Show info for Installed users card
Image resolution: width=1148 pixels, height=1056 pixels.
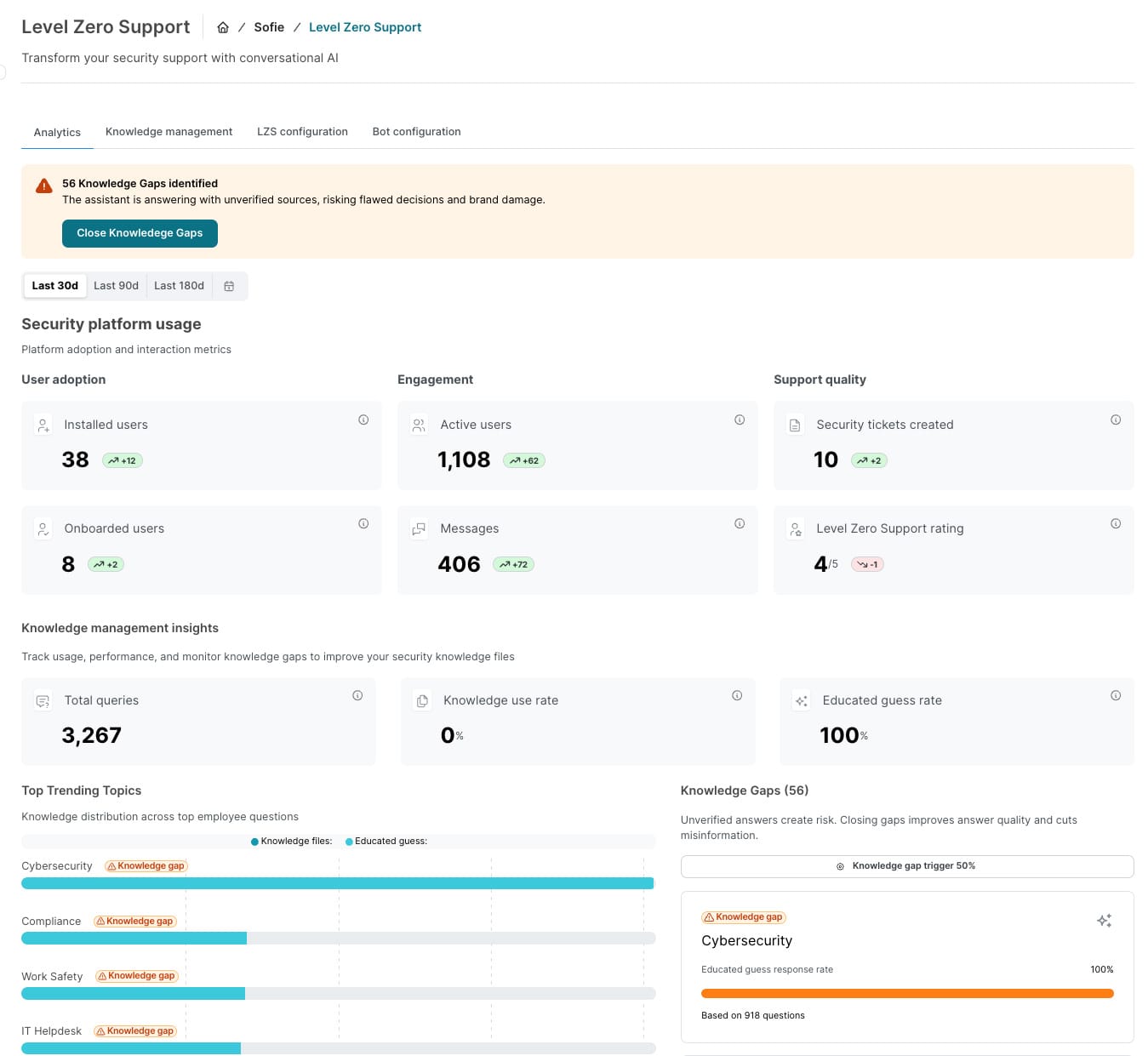pyautogui.click(x=363, y=420)
